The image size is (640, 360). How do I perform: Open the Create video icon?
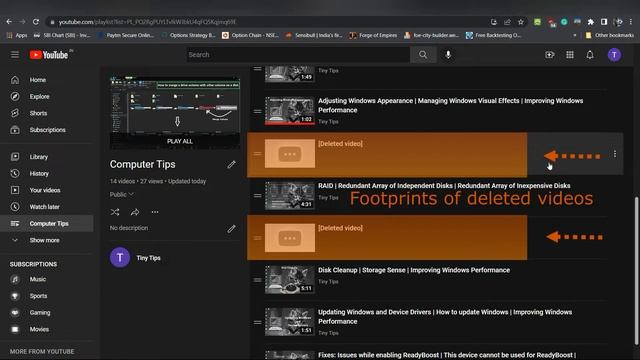(x=549, y=55)
